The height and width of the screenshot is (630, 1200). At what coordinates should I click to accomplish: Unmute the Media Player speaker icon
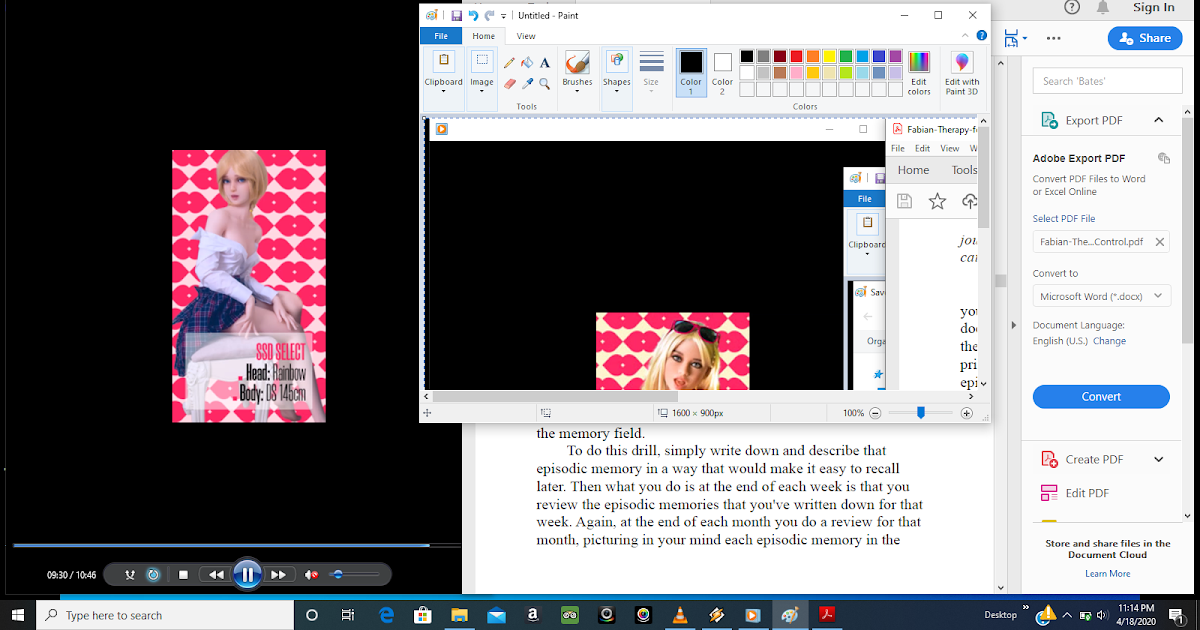pyautogui.click(x=312, y=575)
